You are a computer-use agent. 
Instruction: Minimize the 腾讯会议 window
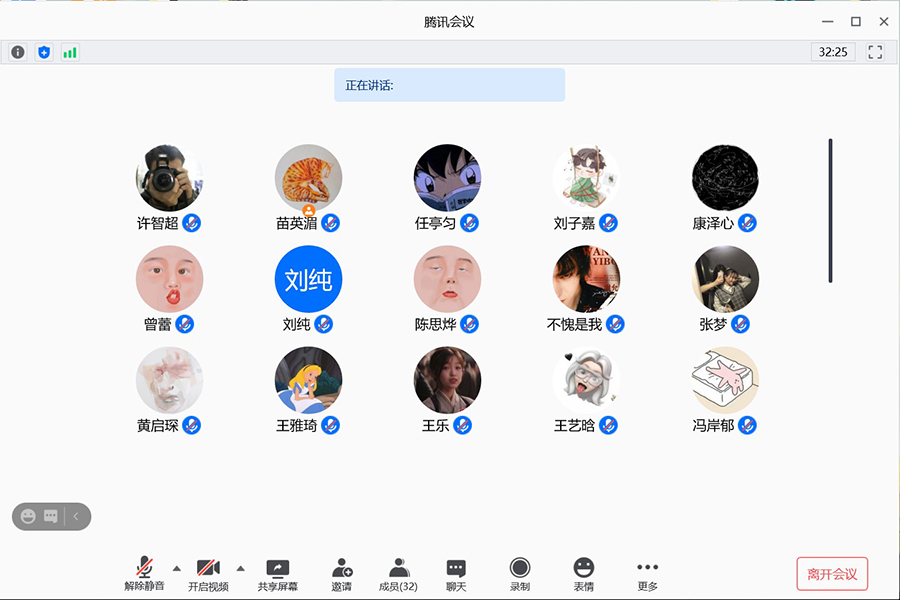pyautogui.click(x=828, y=21)
